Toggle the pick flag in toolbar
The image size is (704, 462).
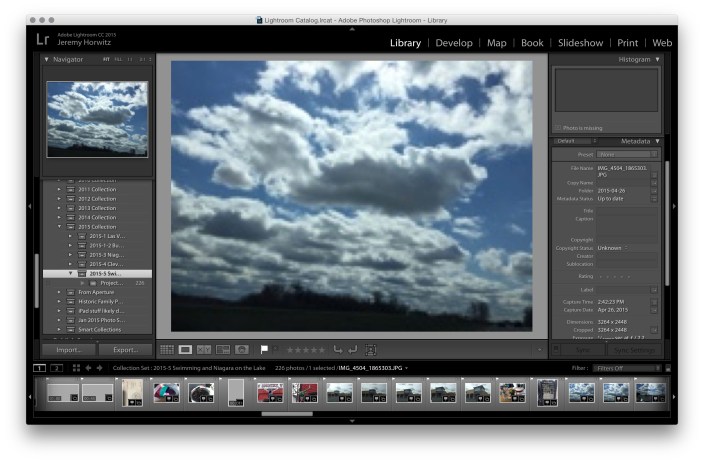(264, 350)
